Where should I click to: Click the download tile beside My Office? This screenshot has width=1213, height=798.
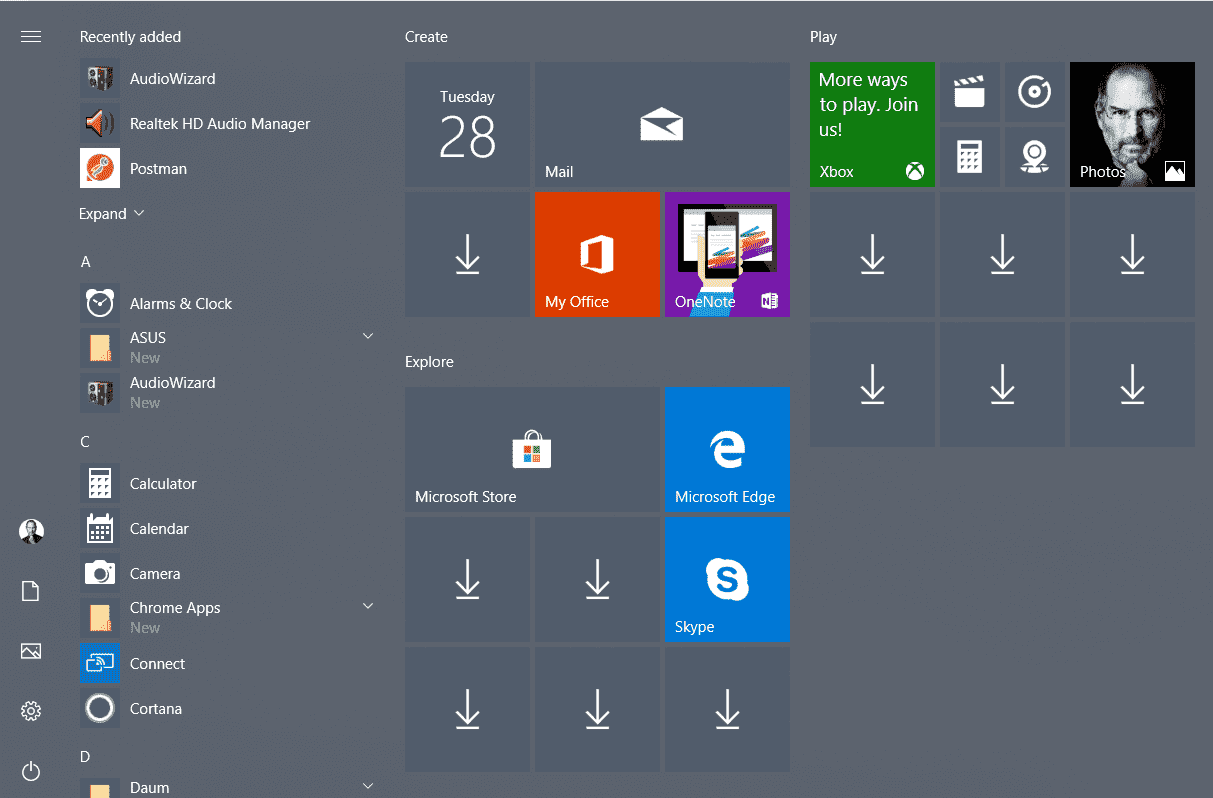[x=467, y=254]
